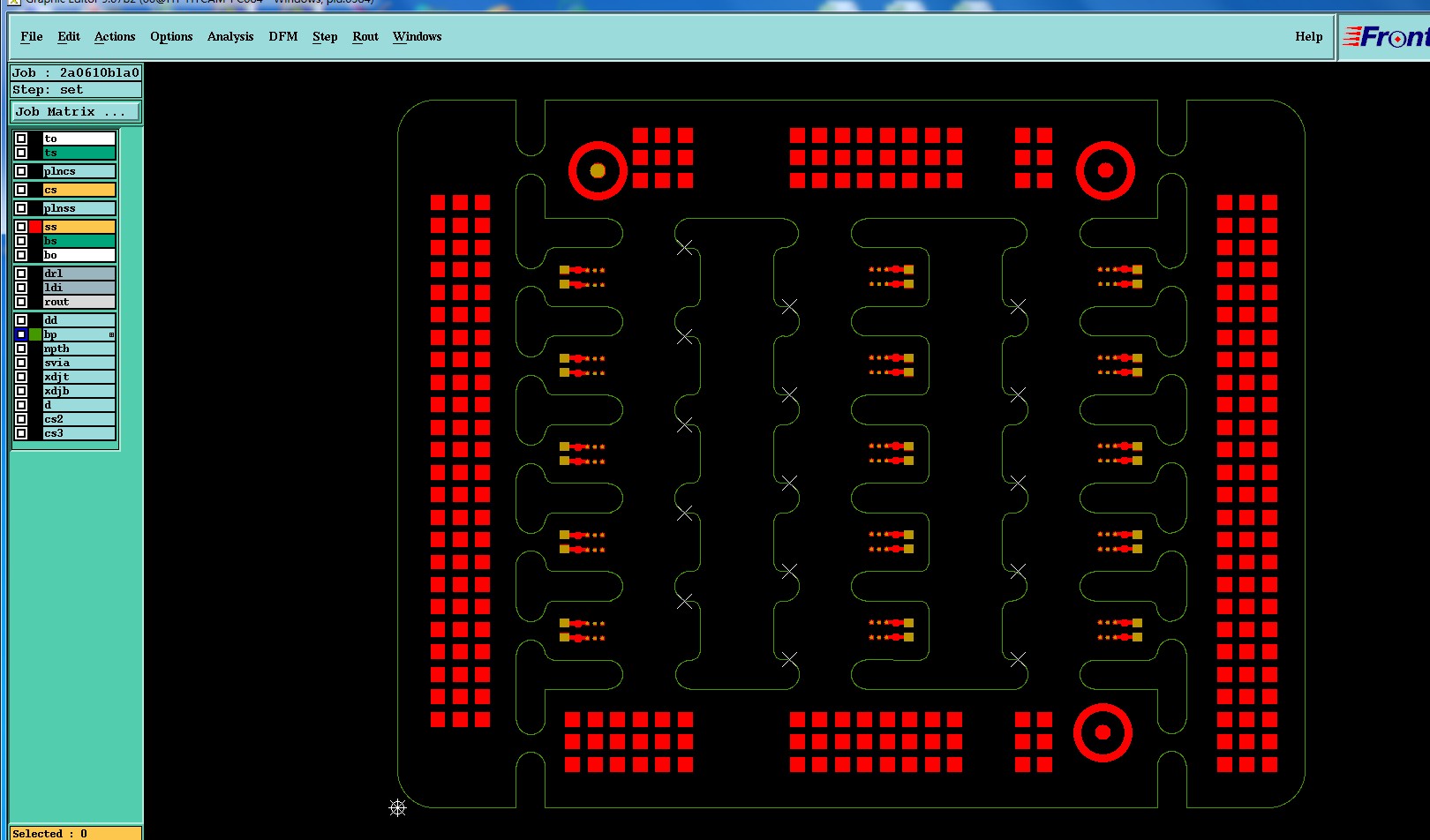The image size is (1430, 840).
Task: Click the red ring target with orange center
Action: (x=598, y=170)
